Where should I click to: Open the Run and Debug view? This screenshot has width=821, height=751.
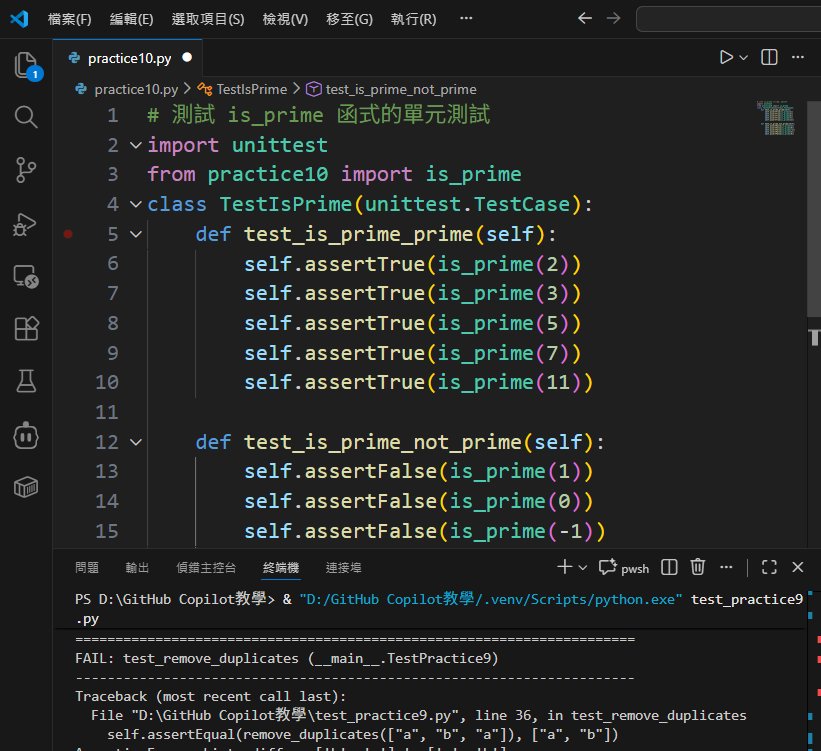click(26, 224)
